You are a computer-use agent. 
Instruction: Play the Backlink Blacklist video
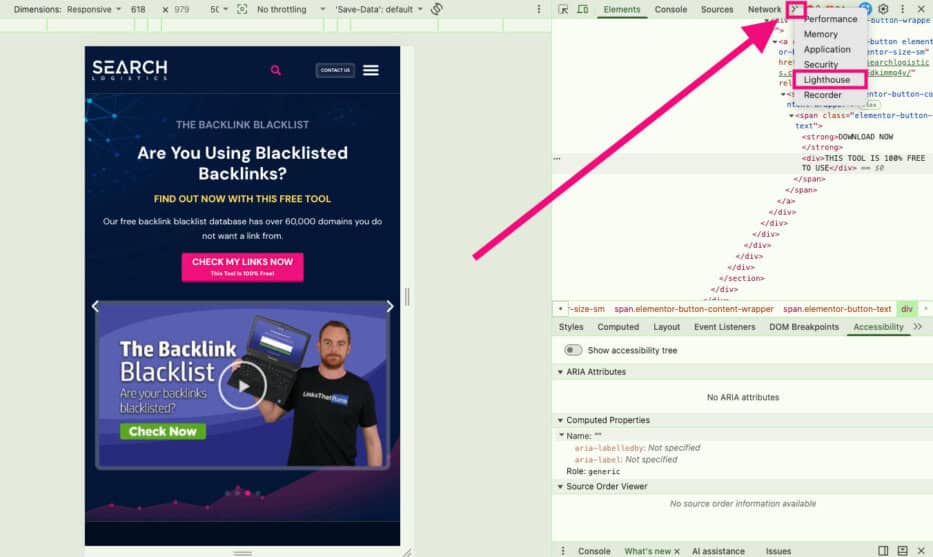(x=242, y=386)
